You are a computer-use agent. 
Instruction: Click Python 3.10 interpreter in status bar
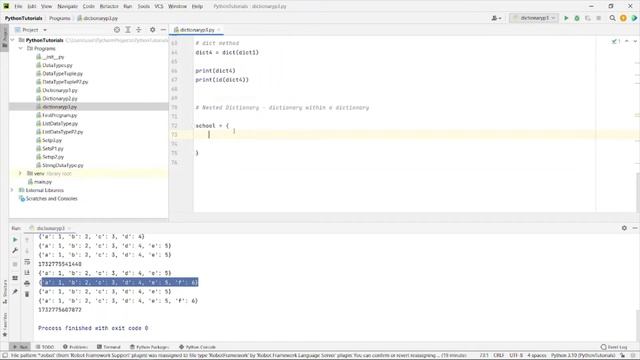pyautogui.click(x=583, y=356)
